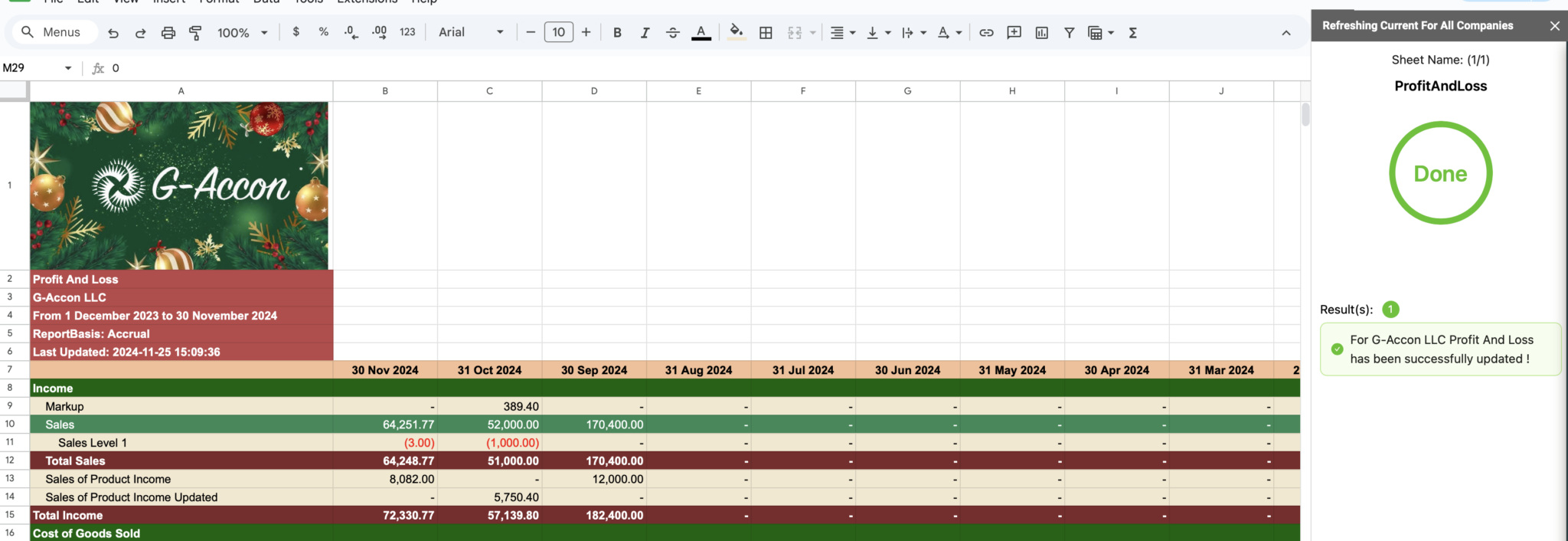The width and height of the screenshot is (1568, 541).
Task: Click the Merge cells icon
Action: coord(795,32)
